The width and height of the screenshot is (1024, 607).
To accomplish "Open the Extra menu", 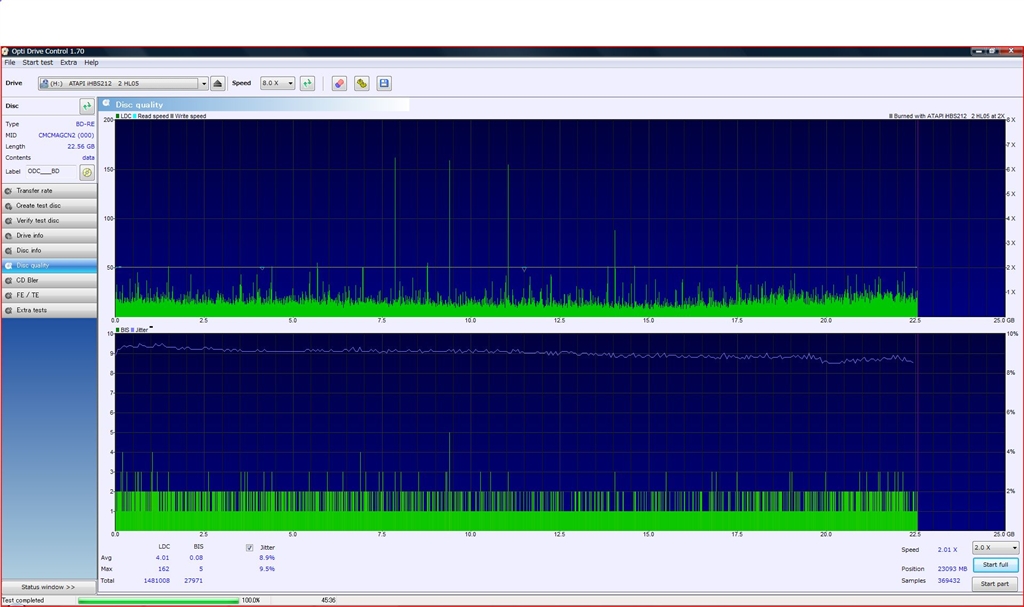I will 68,63.
